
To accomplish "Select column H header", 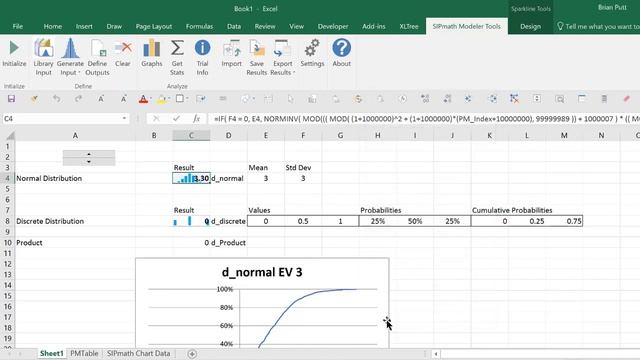I will 378,136.
